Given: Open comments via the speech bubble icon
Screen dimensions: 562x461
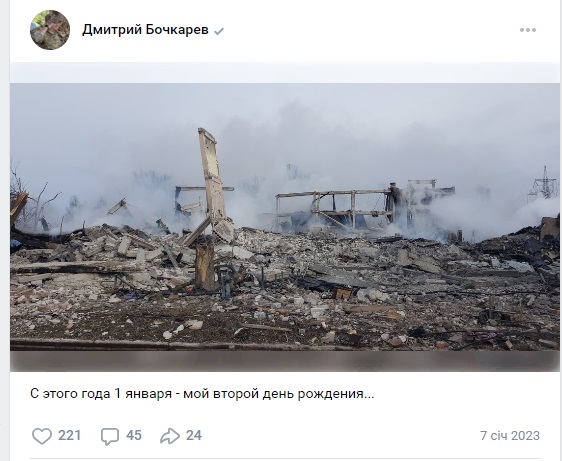Looking at the screenshot, I should [x=110, y=436].
